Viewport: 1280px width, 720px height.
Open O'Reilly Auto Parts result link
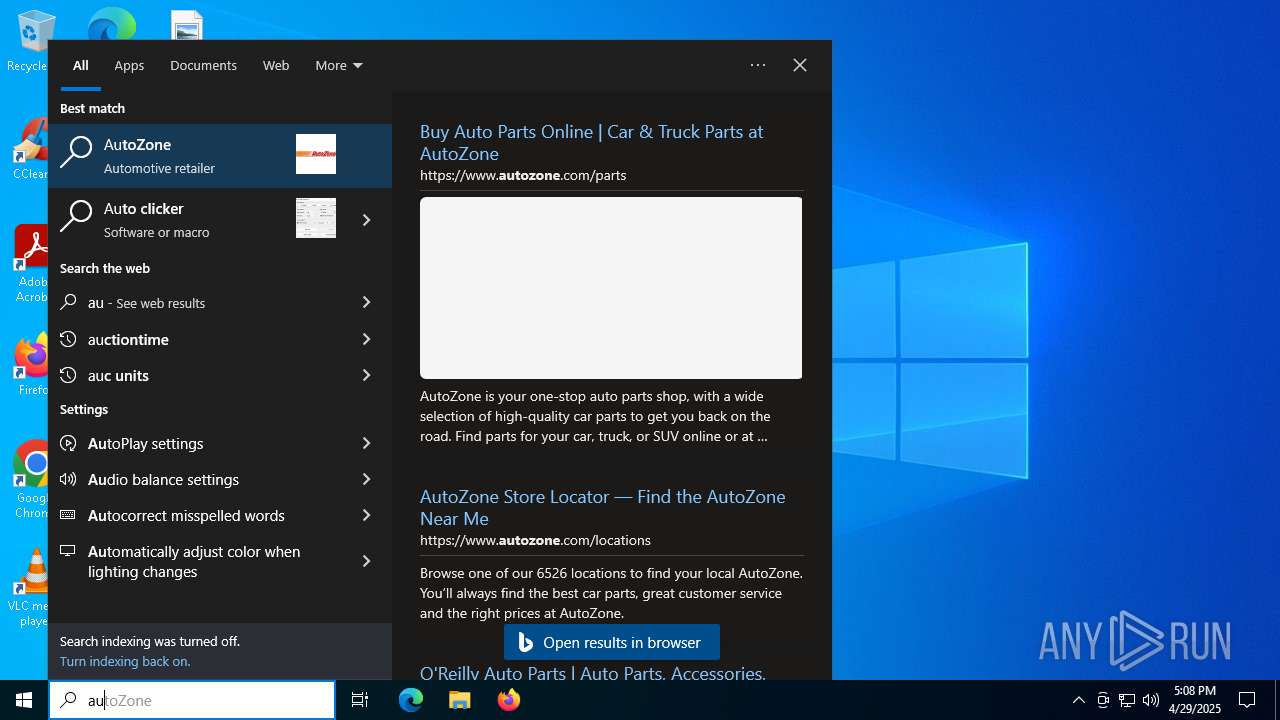pyautogui.click(x=593, y=673)
